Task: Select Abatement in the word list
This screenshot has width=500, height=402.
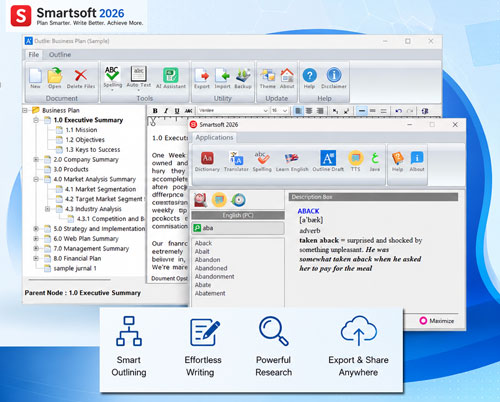Action: click(x=210, y=293)
